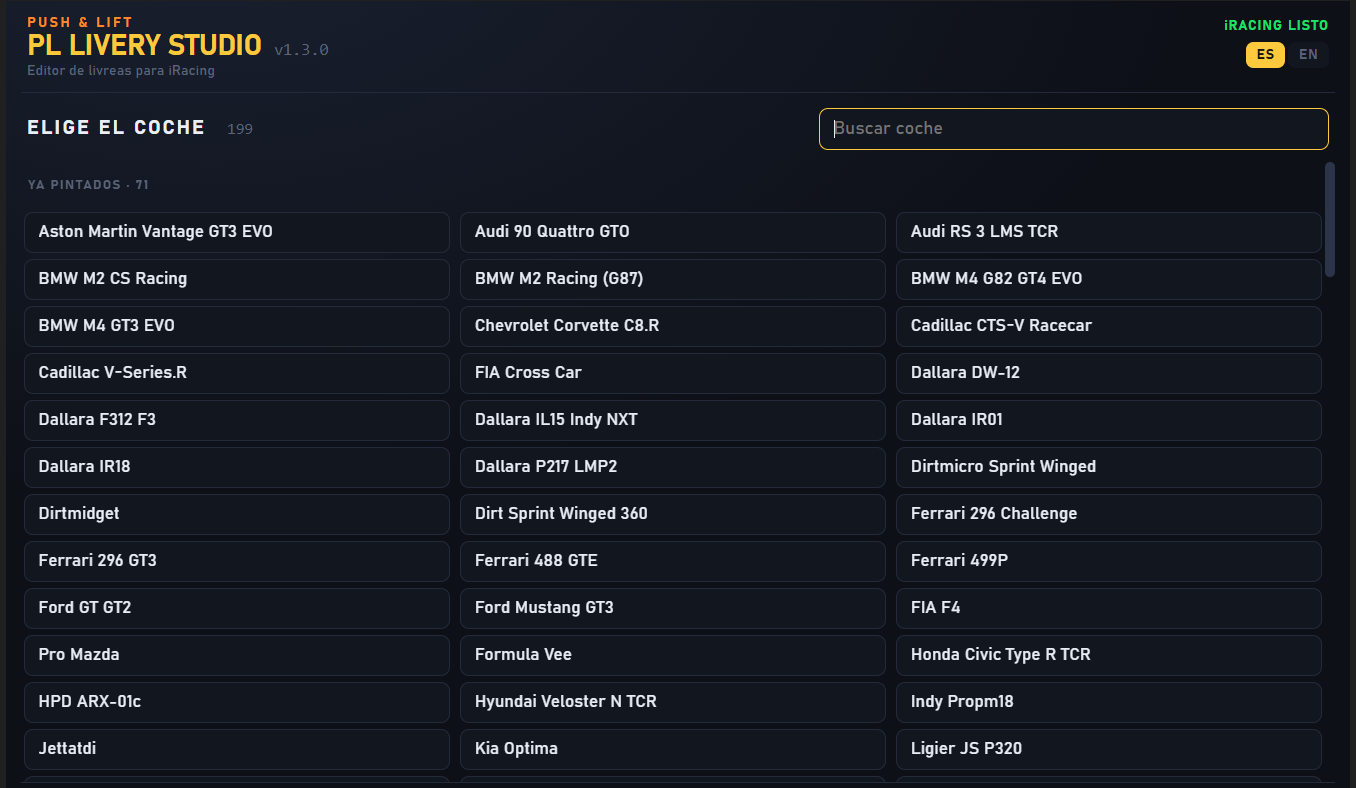Pick Ferrari 499P

click(x=1109, y=561)
